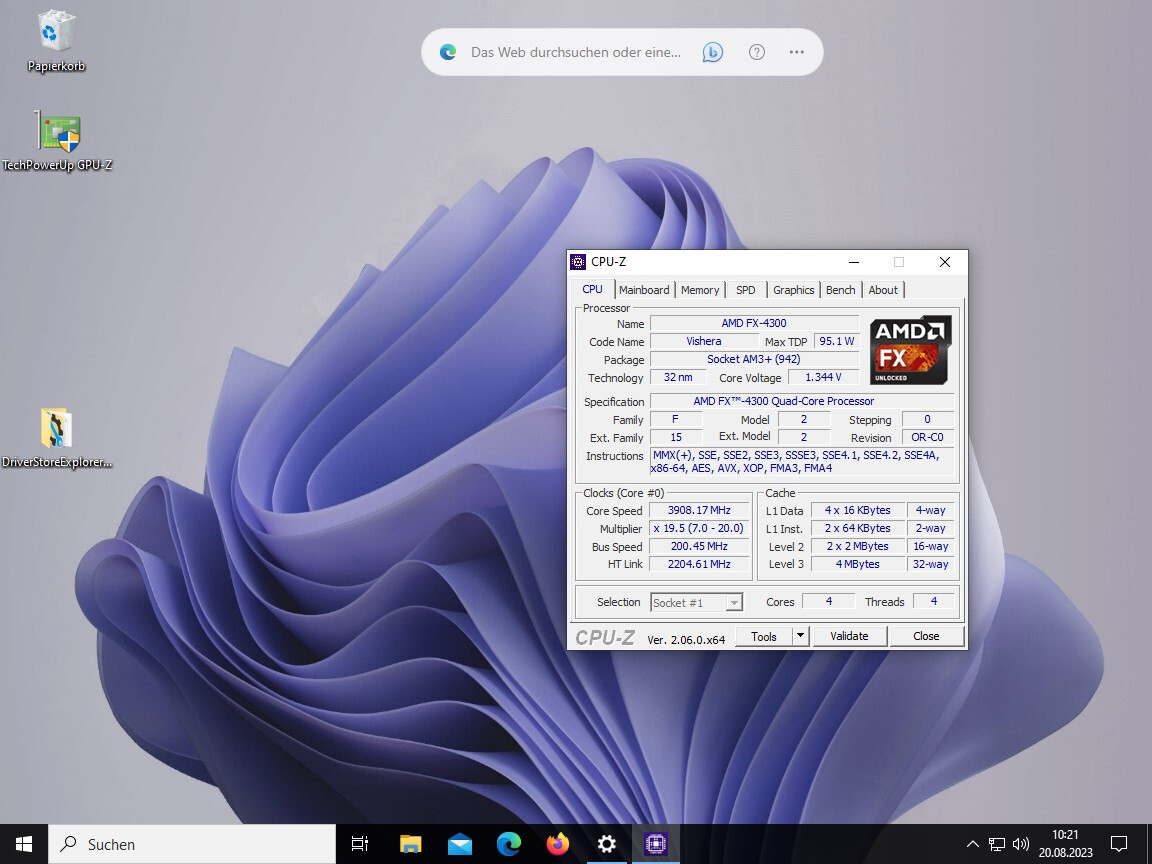Open Bing chat icon in search widget
The image size is (1152, 864).
coord(712,52)
